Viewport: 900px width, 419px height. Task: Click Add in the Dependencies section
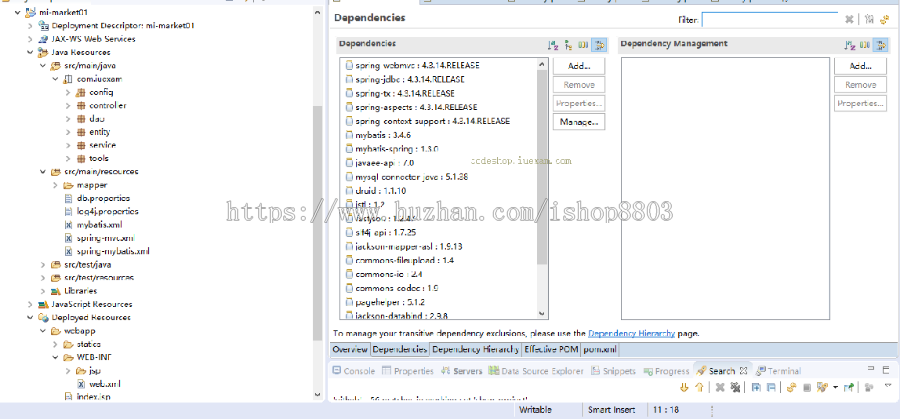[579, 66]
